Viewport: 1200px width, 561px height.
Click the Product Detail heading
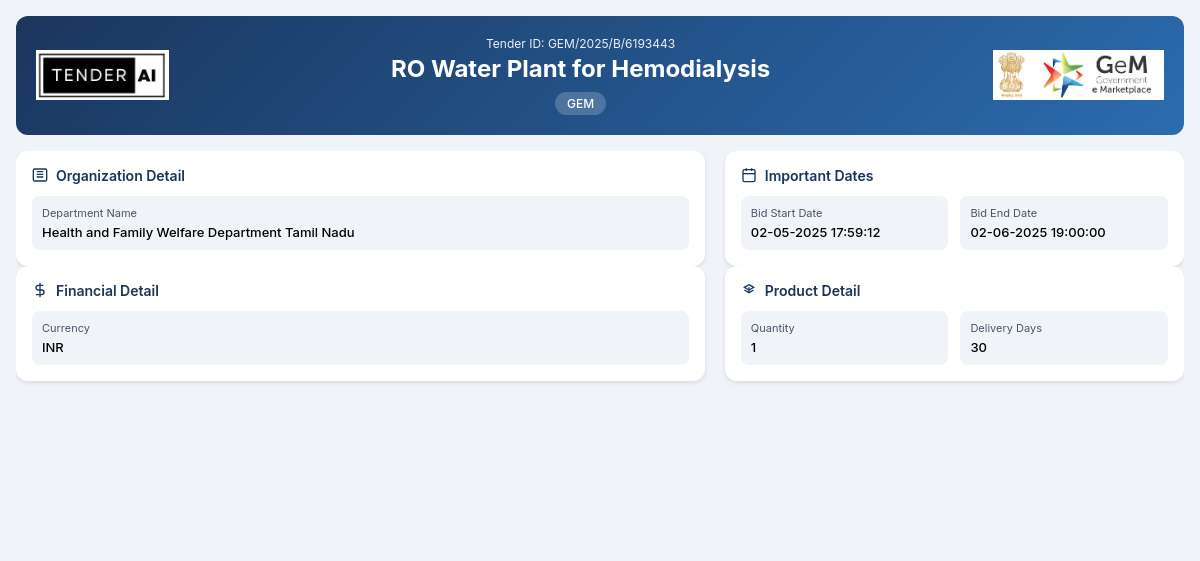pos(812,291)
